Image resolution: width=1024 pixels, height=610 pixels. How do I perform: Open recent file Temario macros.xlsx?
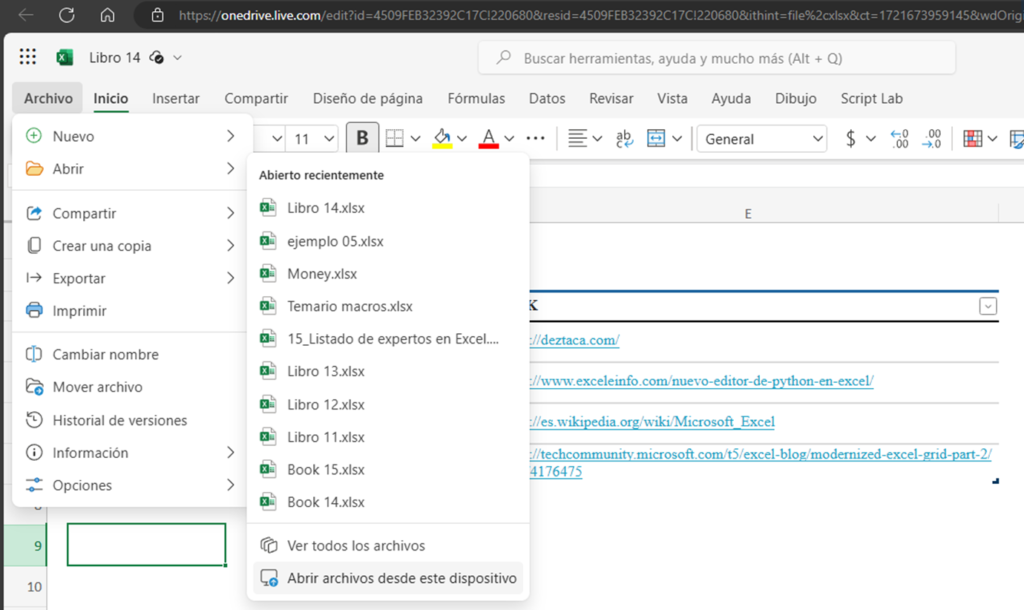pos(388,306)
